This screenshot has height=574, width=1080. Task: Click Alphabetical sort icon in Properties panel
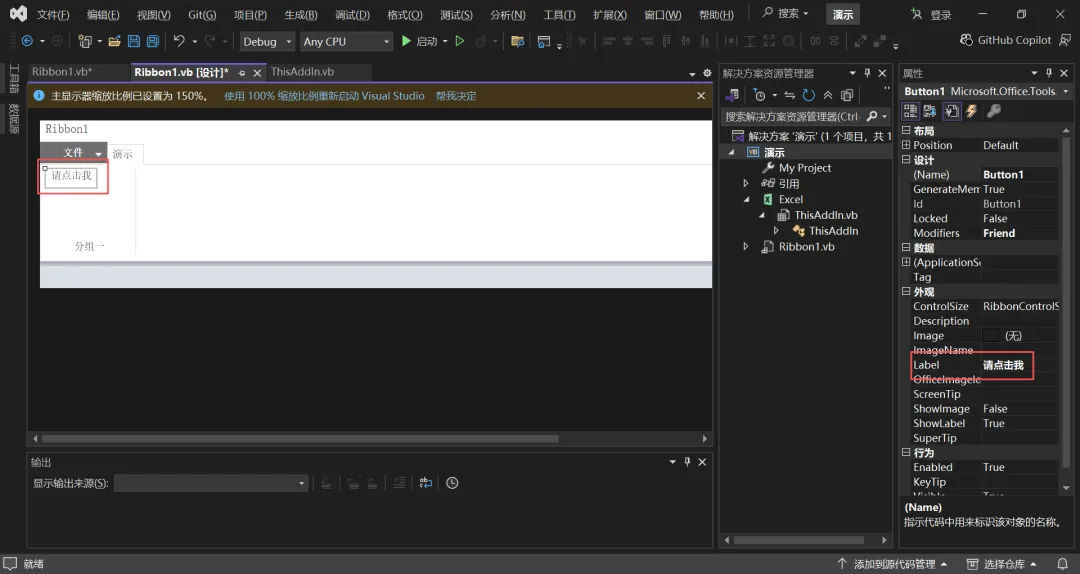point(930,111)
